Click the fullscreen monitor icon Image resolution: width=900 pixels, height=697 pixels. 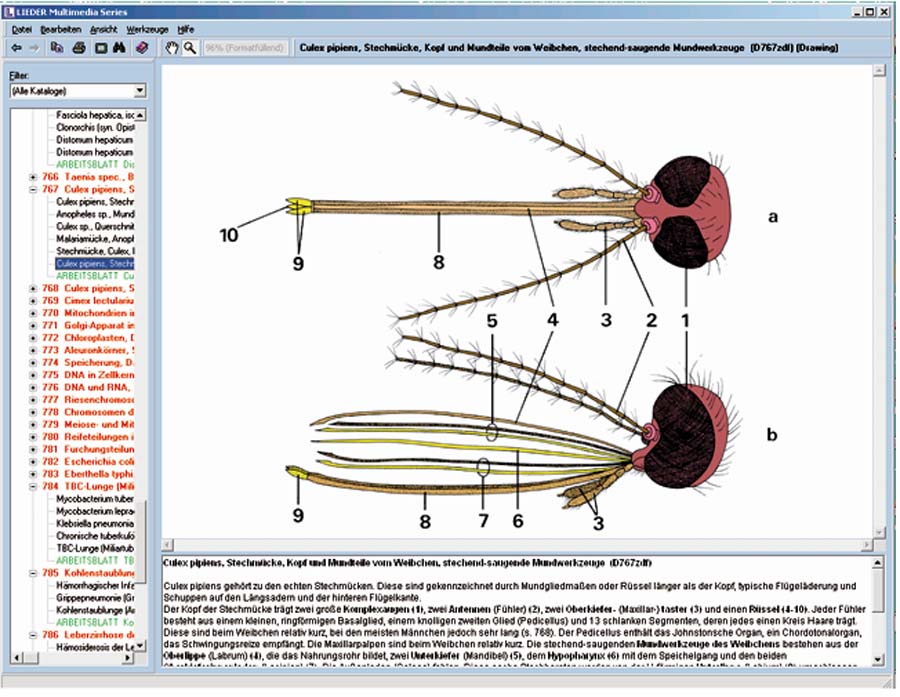[x=100, y=47]
